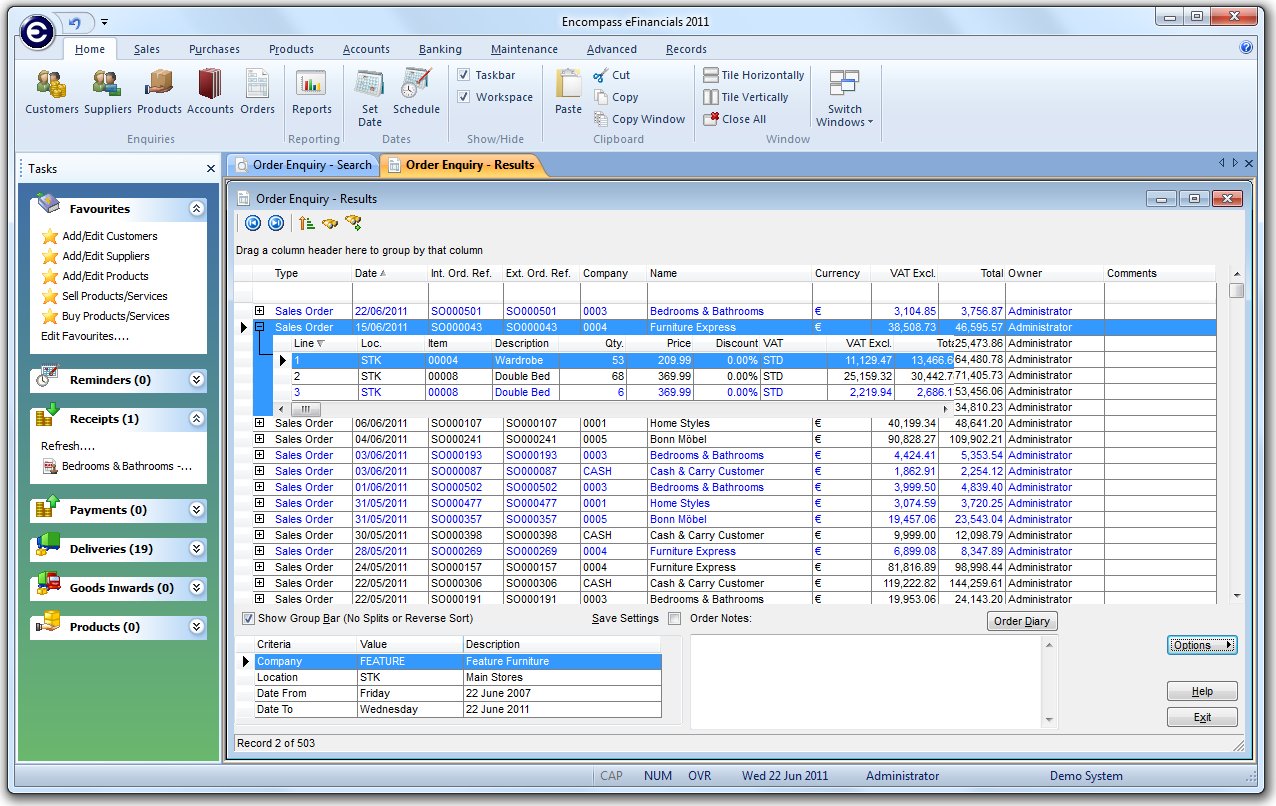Click the Company column header
1276x806 pixels.
tap(613, 273)
